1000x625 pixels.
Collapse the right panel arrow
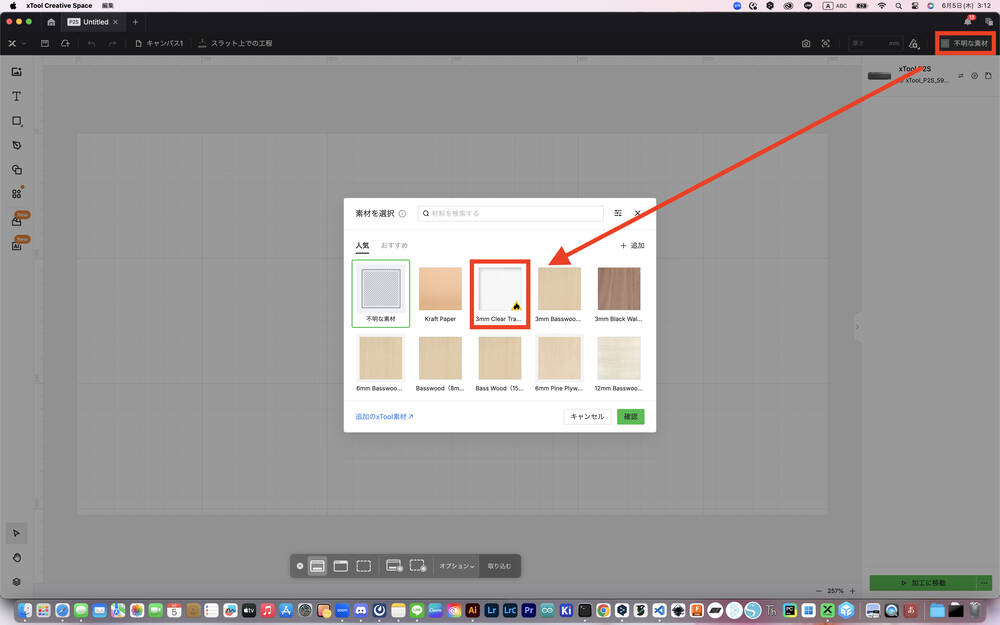858,327
